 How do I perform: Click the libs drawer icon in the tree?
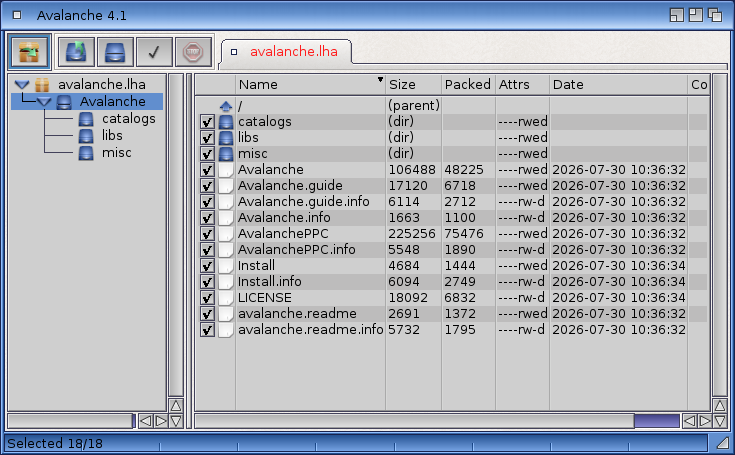(x=86, y=136)
